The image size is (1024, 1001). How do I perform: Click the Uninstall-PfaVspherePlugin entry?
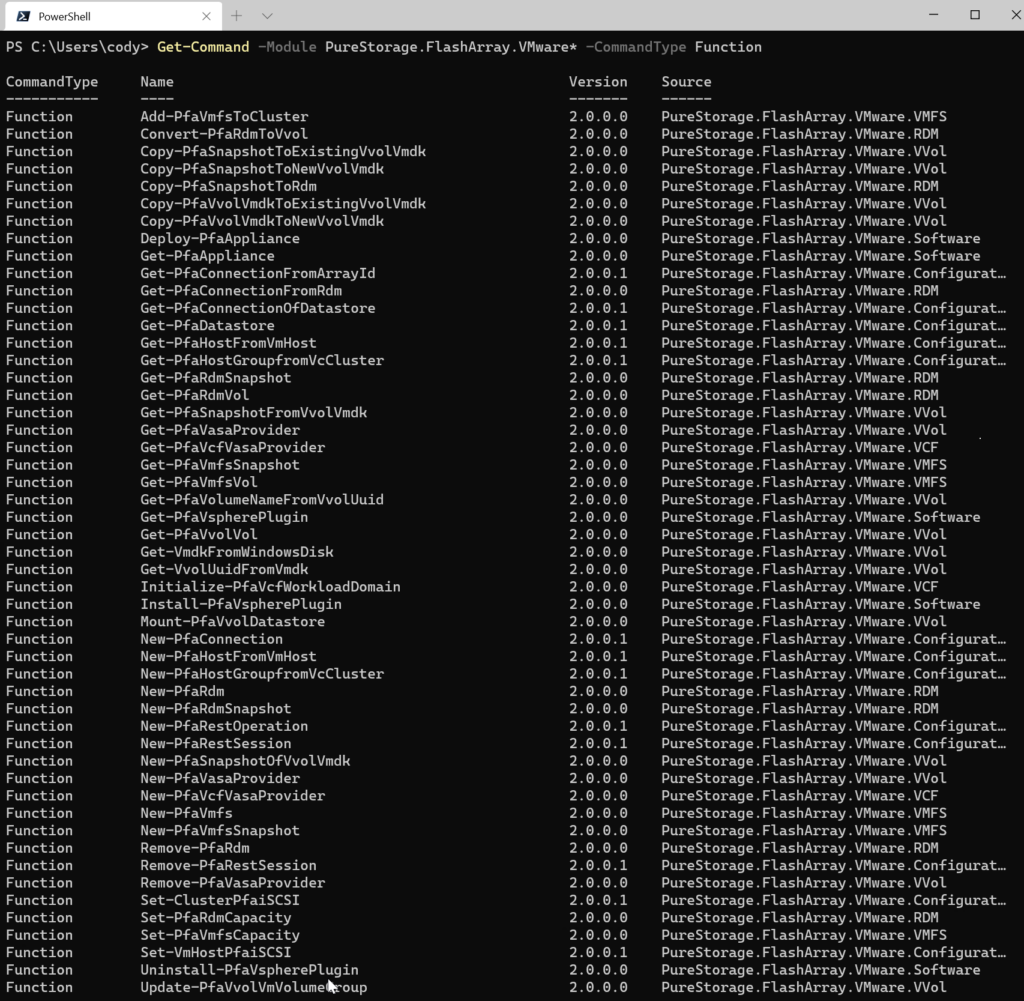pyautogui.click(x=249, y=970)
